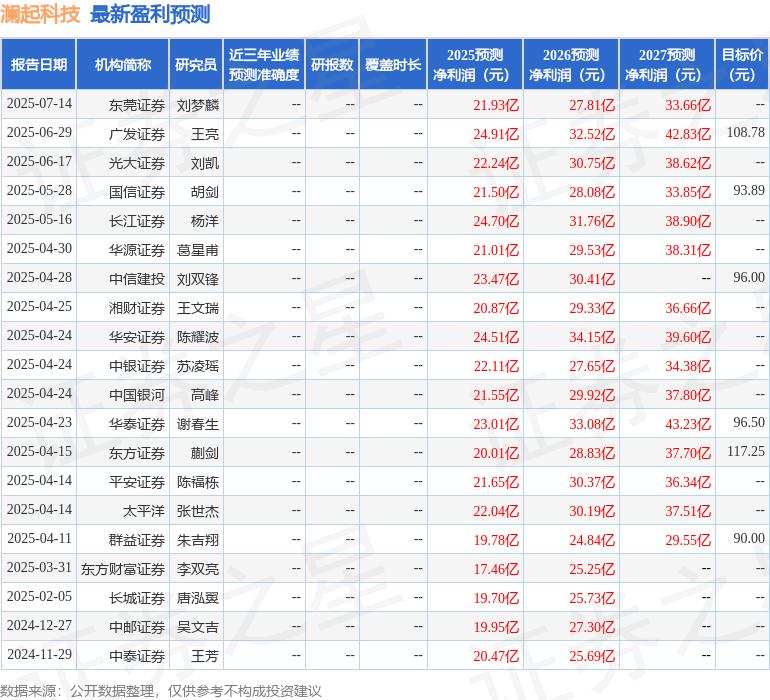Click the 最新盈利预测 heading
The width and height of the screenshot is (770, 700).
click(150, 14)
